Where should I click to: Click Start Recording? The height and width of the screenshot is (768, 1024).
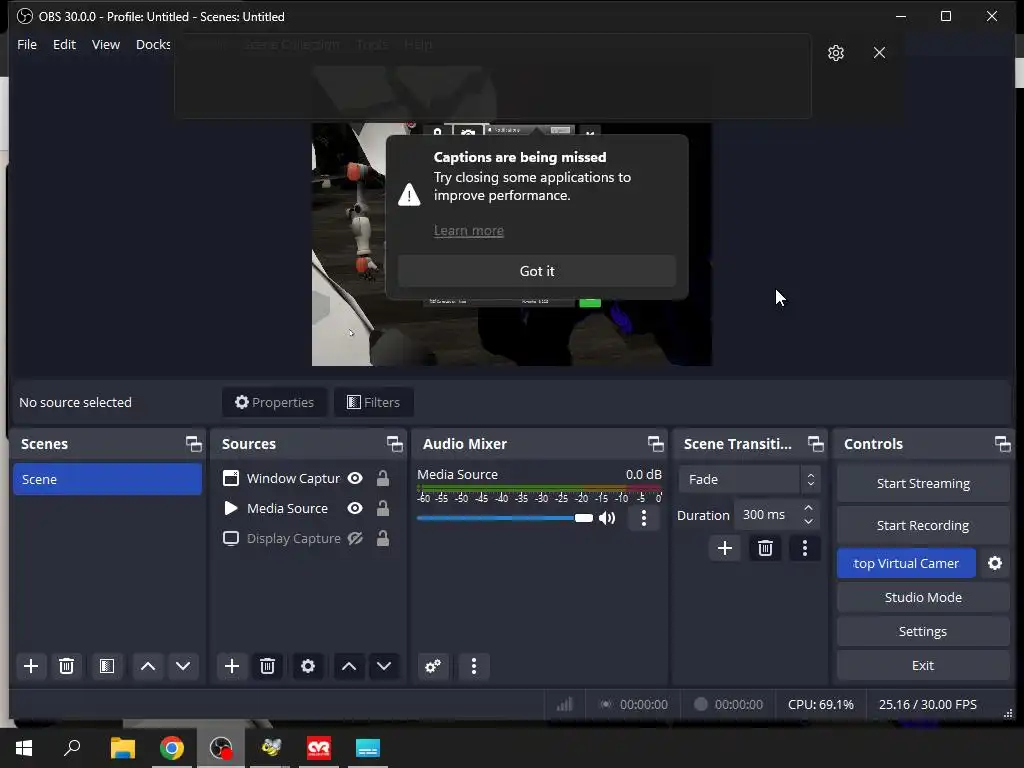point(923,525)
